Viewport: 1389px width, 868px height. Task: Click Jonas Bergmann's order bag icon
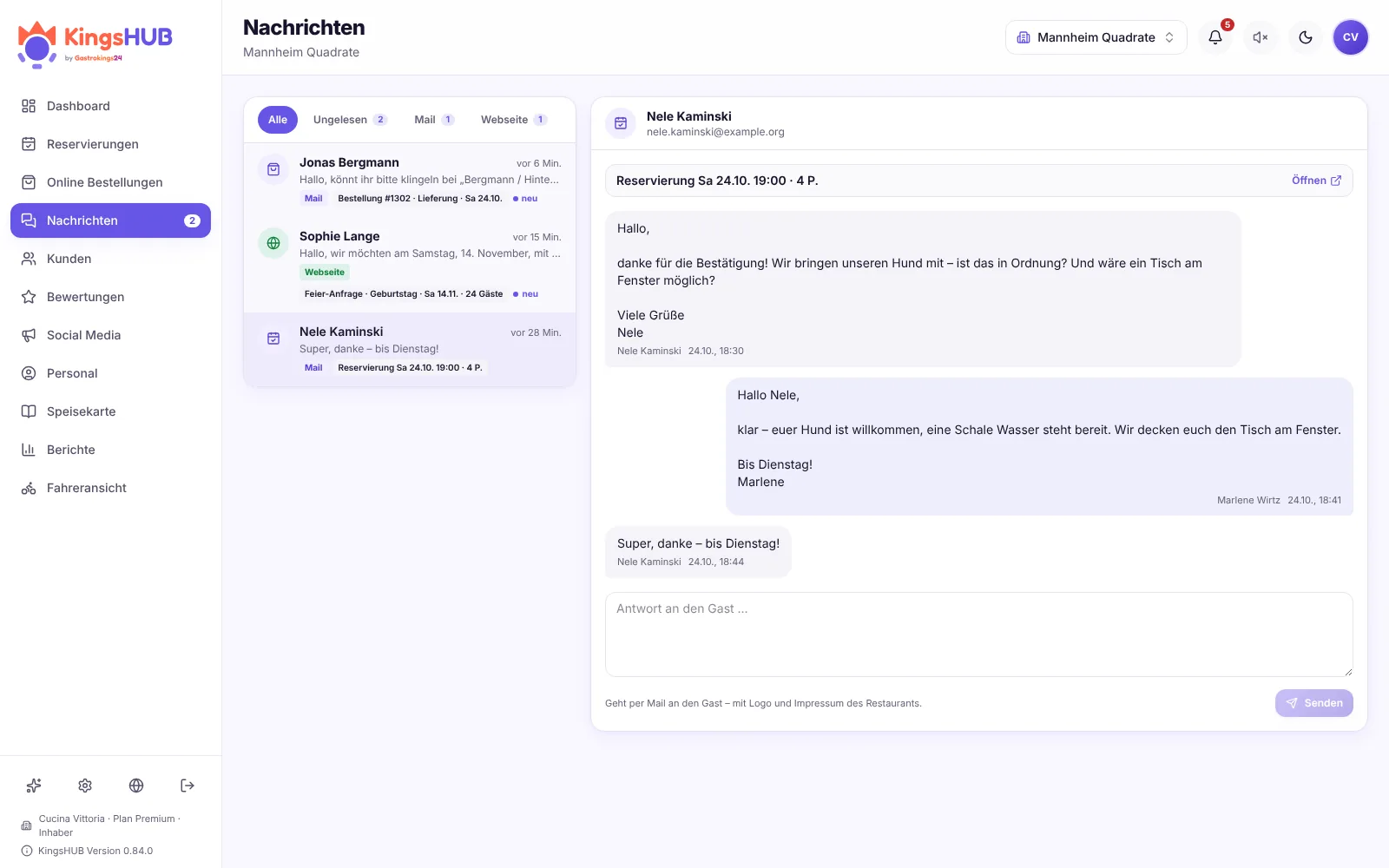pyautogui.click(x=273, y=169)
